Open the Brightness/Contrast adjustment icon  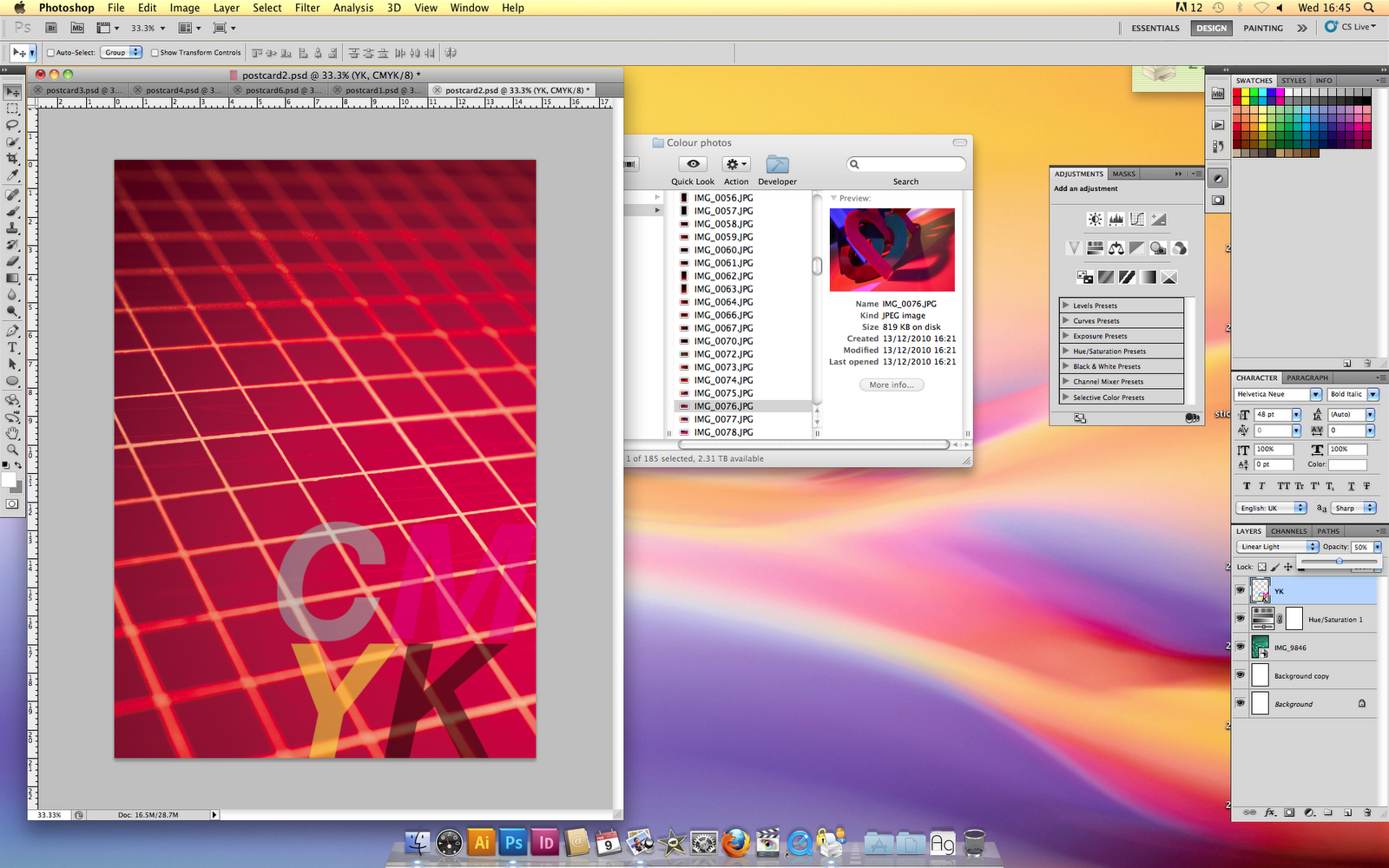(1094, 219)
